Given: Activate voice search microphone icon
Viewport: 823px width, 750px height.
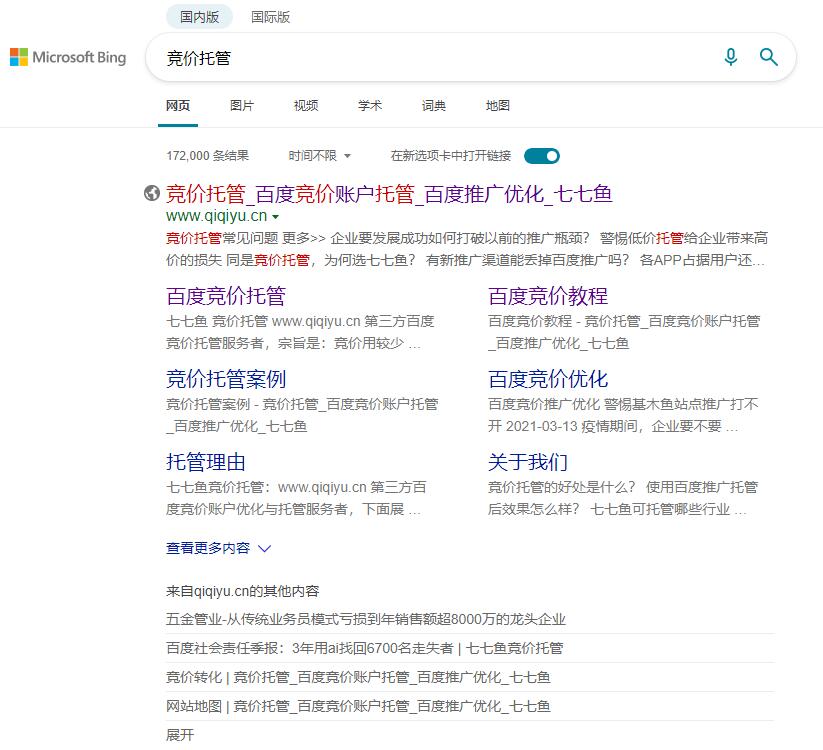Looking at the screenshot, I should pos(731,57).
